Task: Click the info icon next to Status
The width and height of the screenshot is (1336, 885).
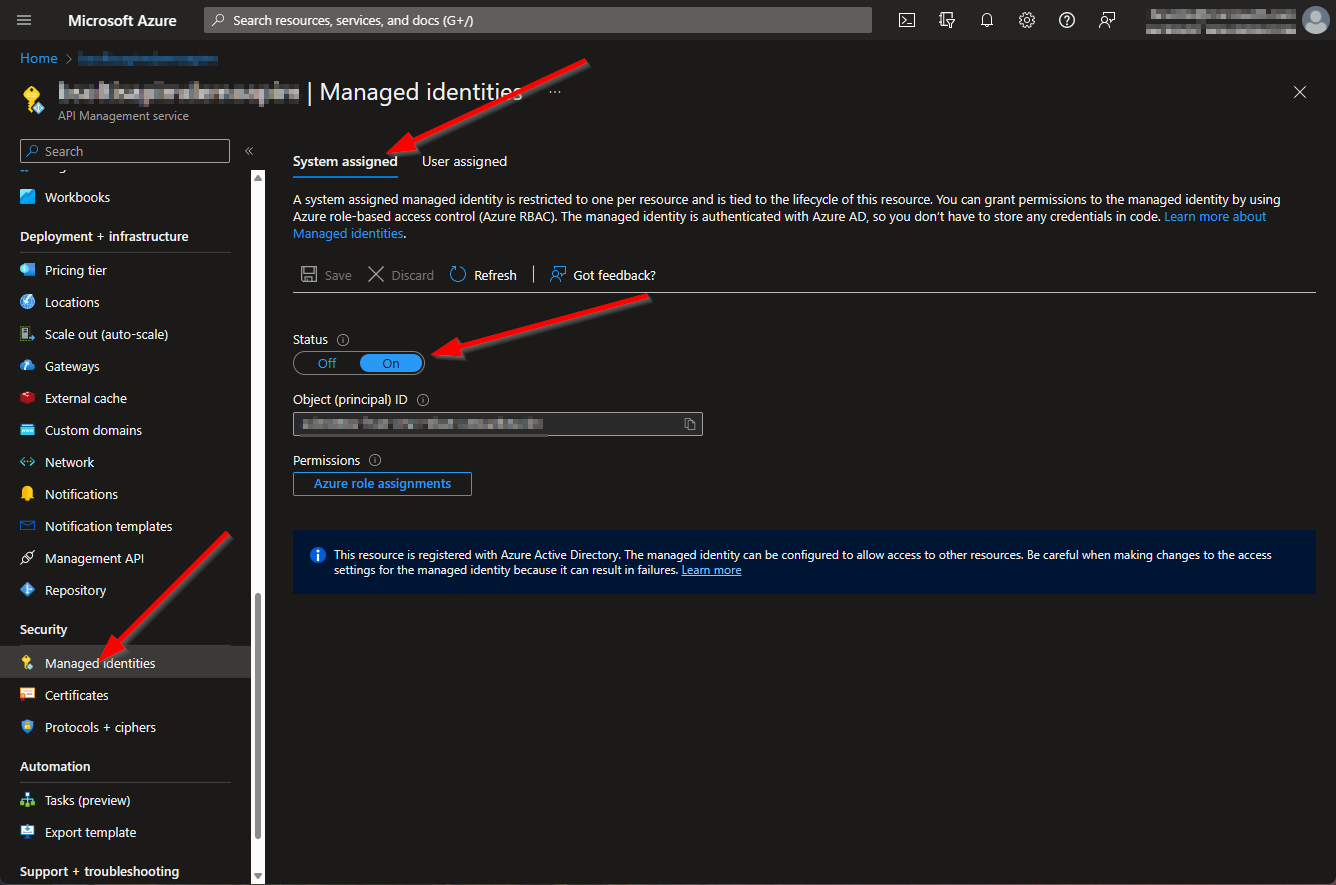Action: [x=343, y=340]
